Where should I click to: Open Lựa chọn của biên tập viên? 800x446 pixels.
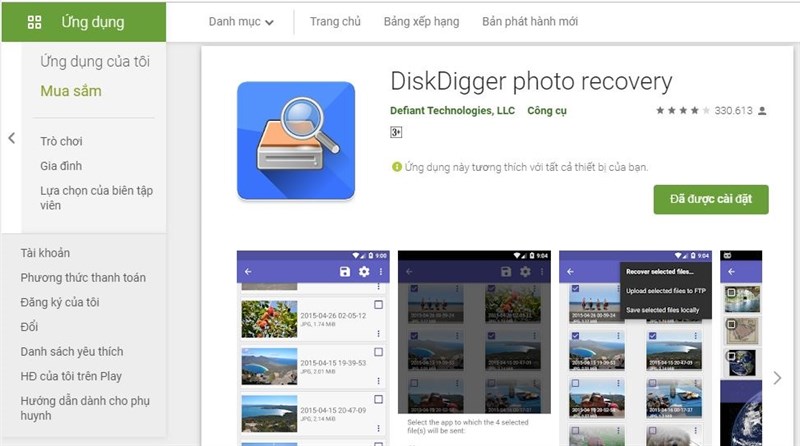click(96, 197)
